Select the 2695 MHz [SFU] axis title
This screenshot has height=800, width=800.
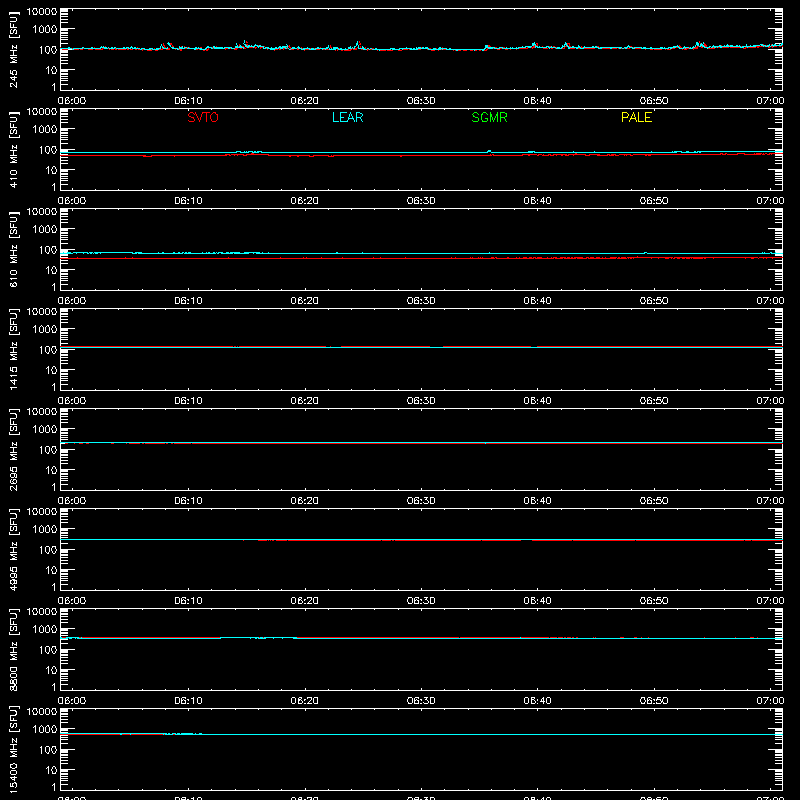tap(13, 449)
